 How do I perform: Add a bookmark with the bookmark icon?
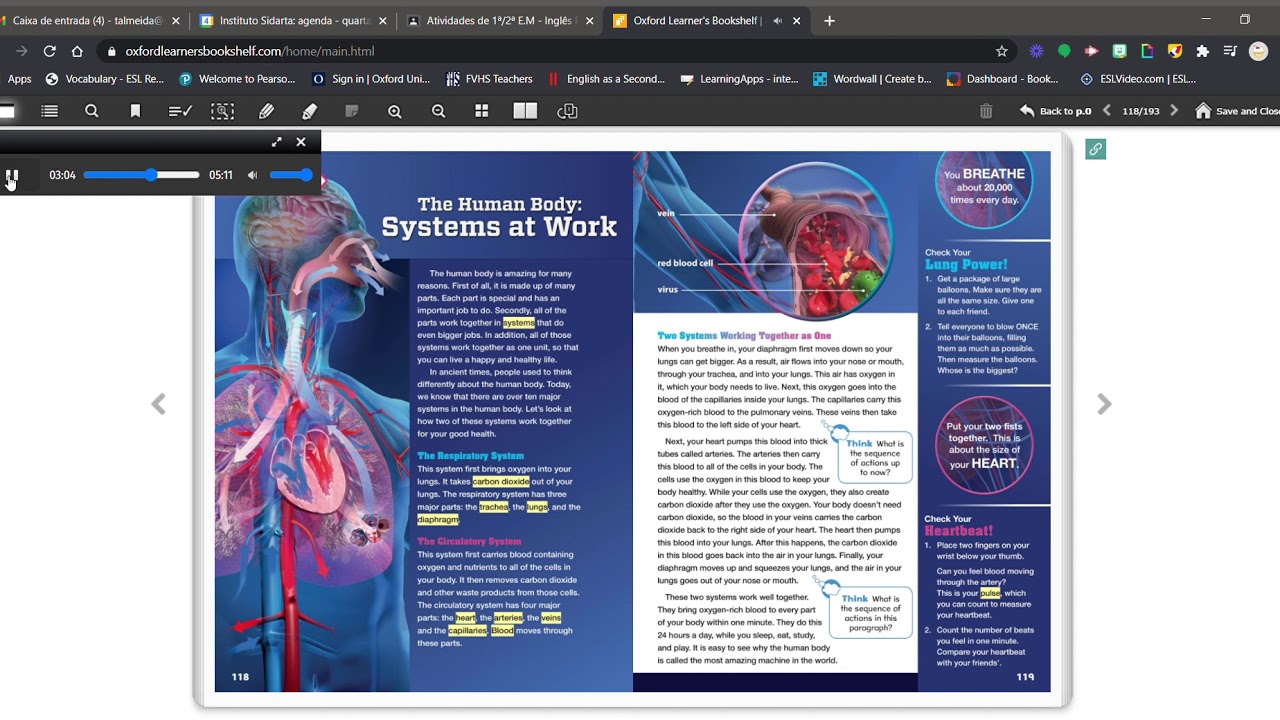click(x=135, y=111)
